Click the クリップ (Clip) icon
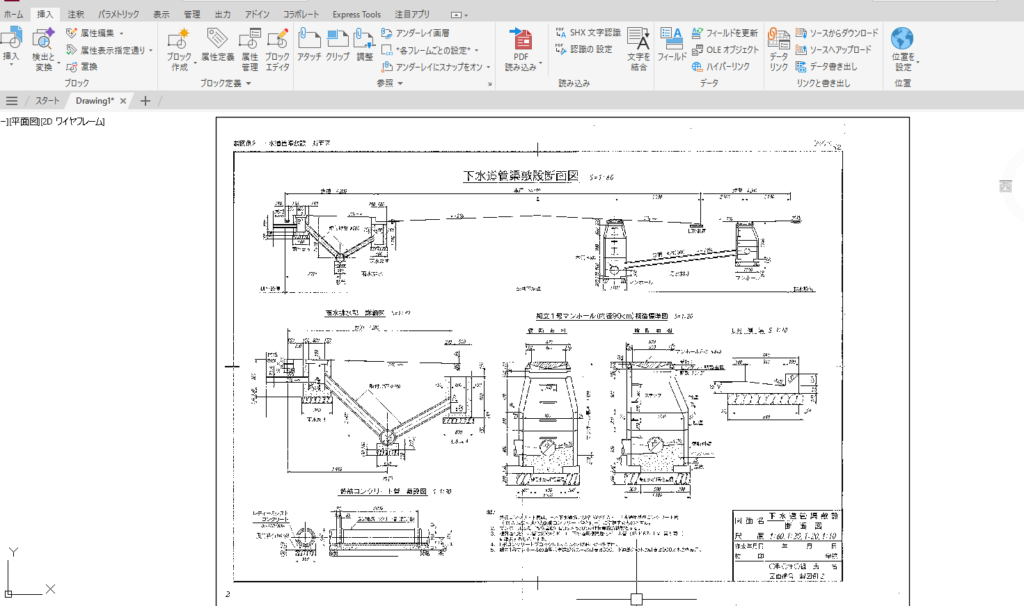Screen dimensions: 1024x606 point(338,39)
